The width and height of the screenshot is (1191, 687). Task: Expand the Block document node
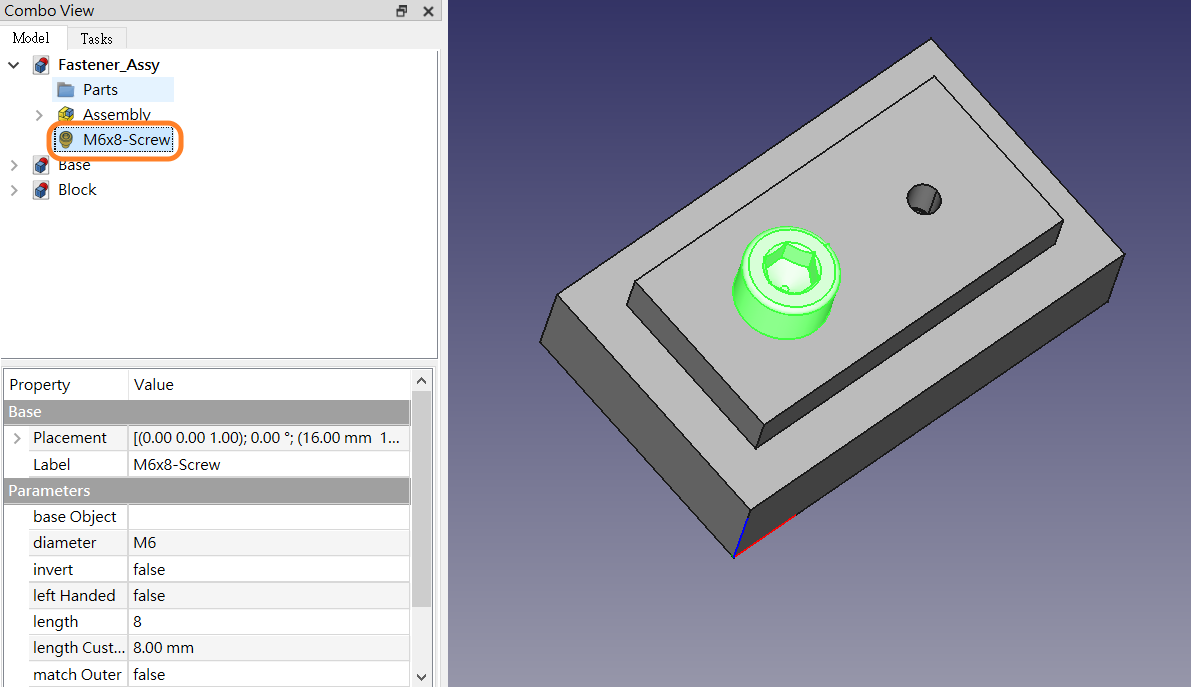[14, 190]
